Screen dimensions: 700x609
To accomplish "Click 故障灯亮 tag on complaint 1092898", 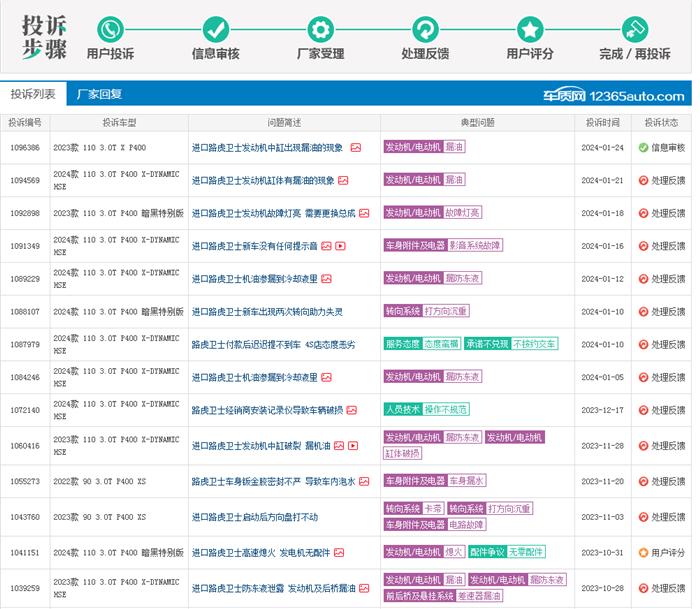I will 462,213.
